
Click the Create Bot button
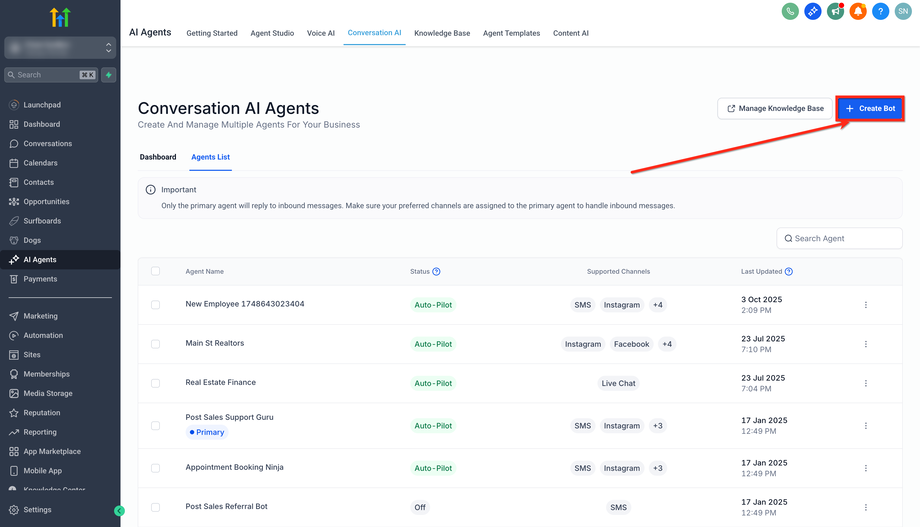coord(870,108)
